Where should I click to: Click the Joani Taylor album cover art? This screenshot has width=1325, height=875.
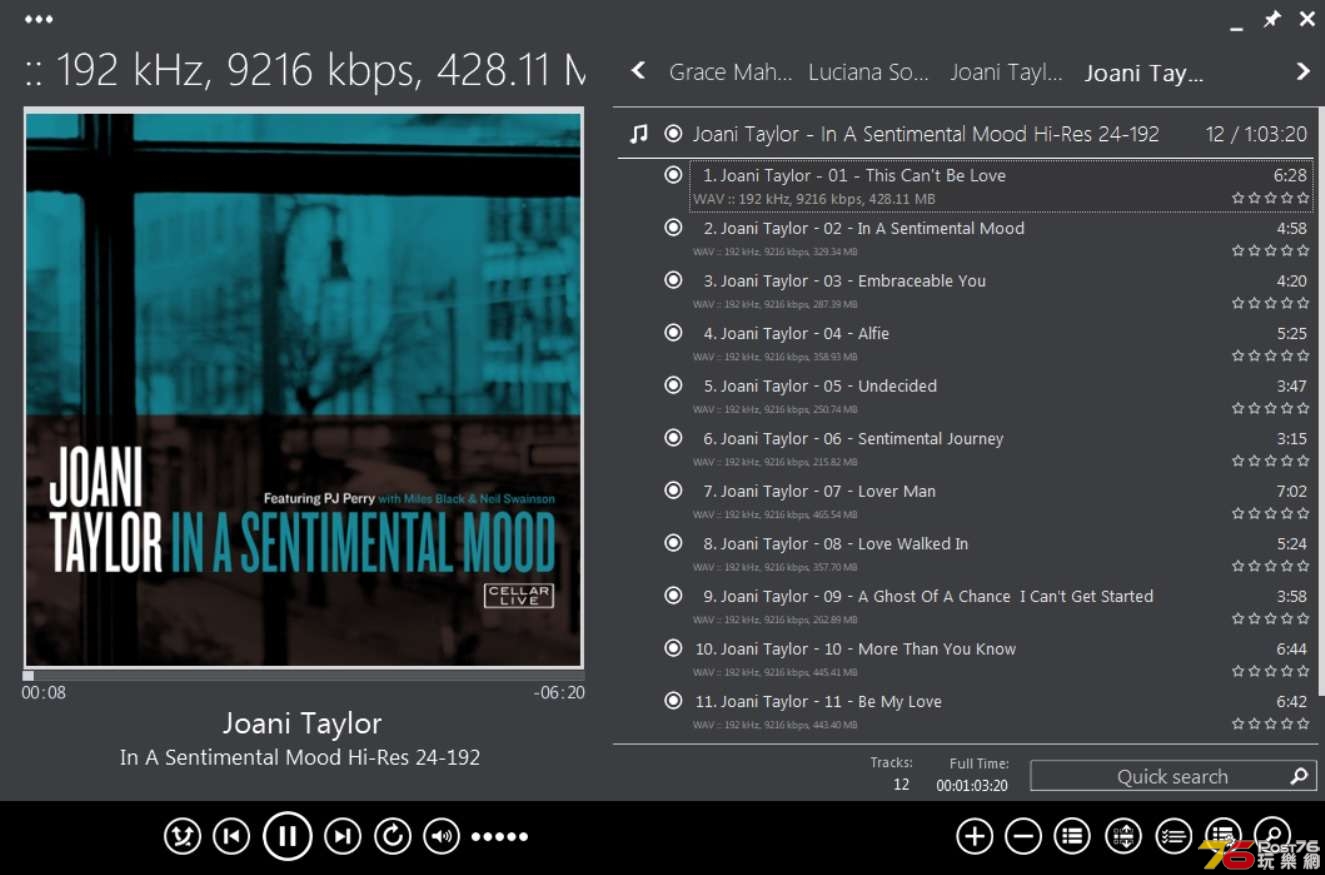[303, 388]
